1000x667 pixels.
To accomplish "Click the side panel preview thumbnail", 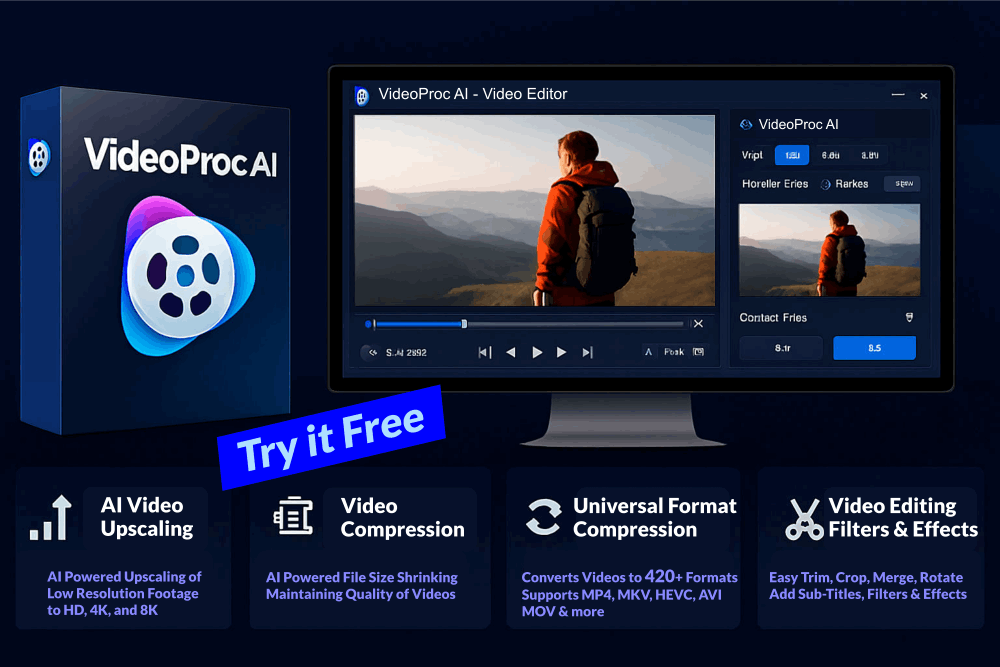I will click(x=829, y=250).
